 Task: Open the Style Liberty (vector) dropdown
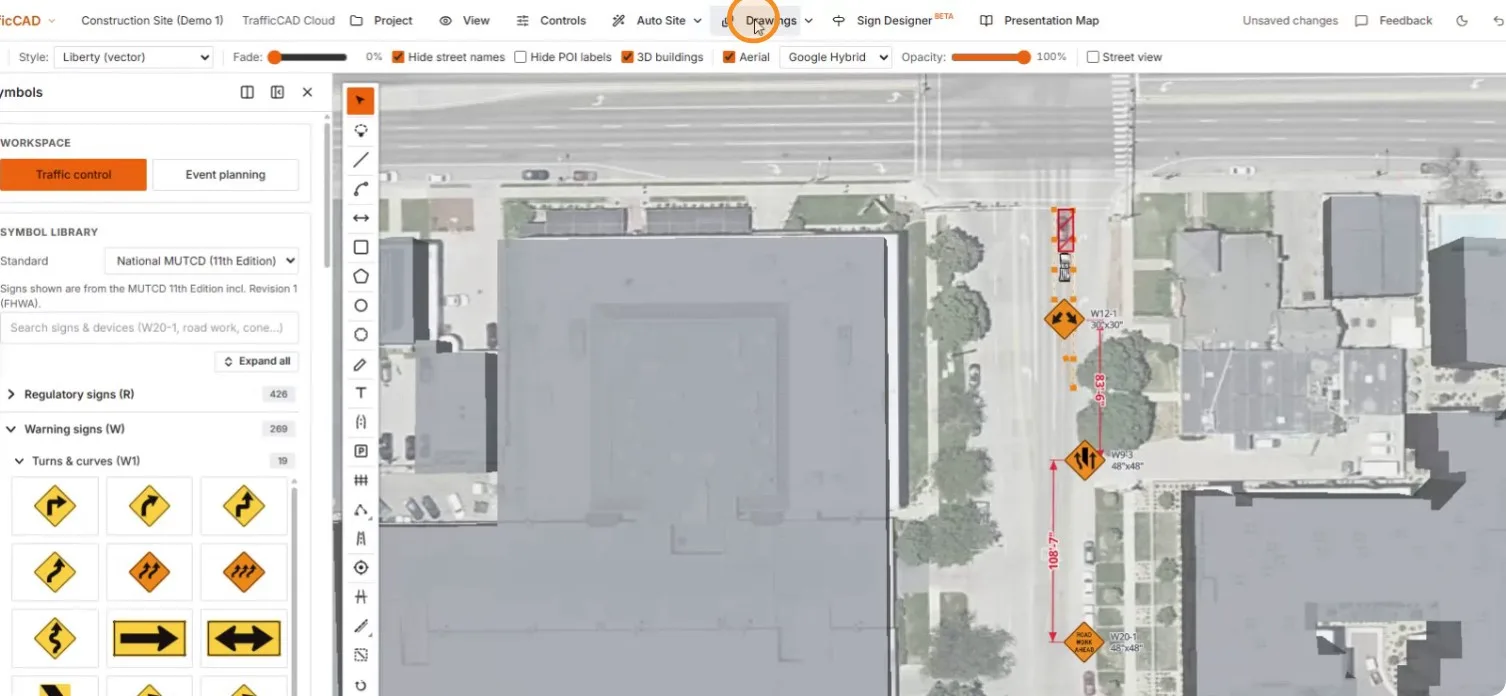point(133,57)
